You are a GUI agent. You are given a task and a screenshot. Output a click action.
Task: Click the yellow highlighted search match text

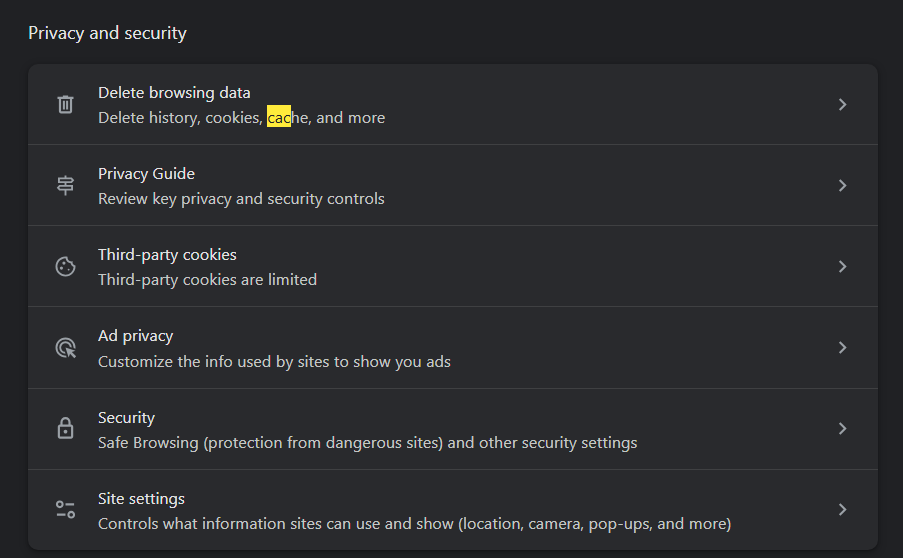tap(279, 118)
